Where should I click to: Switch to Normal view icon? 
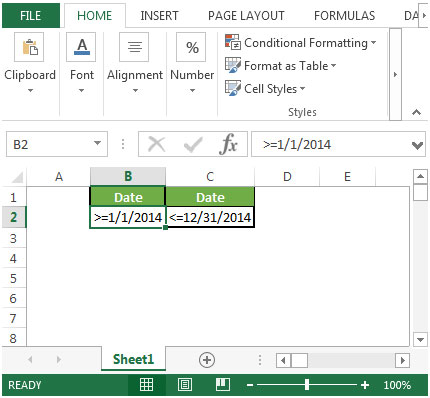146,385
